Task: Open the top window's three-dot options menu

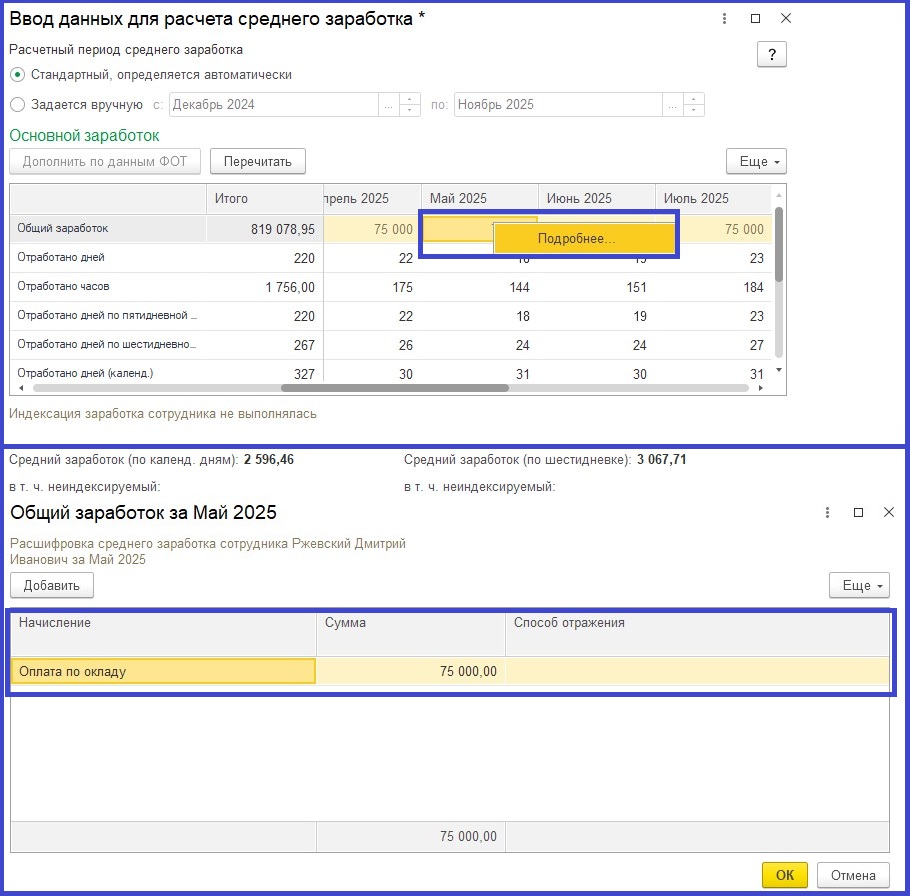Action: (723, 19)
